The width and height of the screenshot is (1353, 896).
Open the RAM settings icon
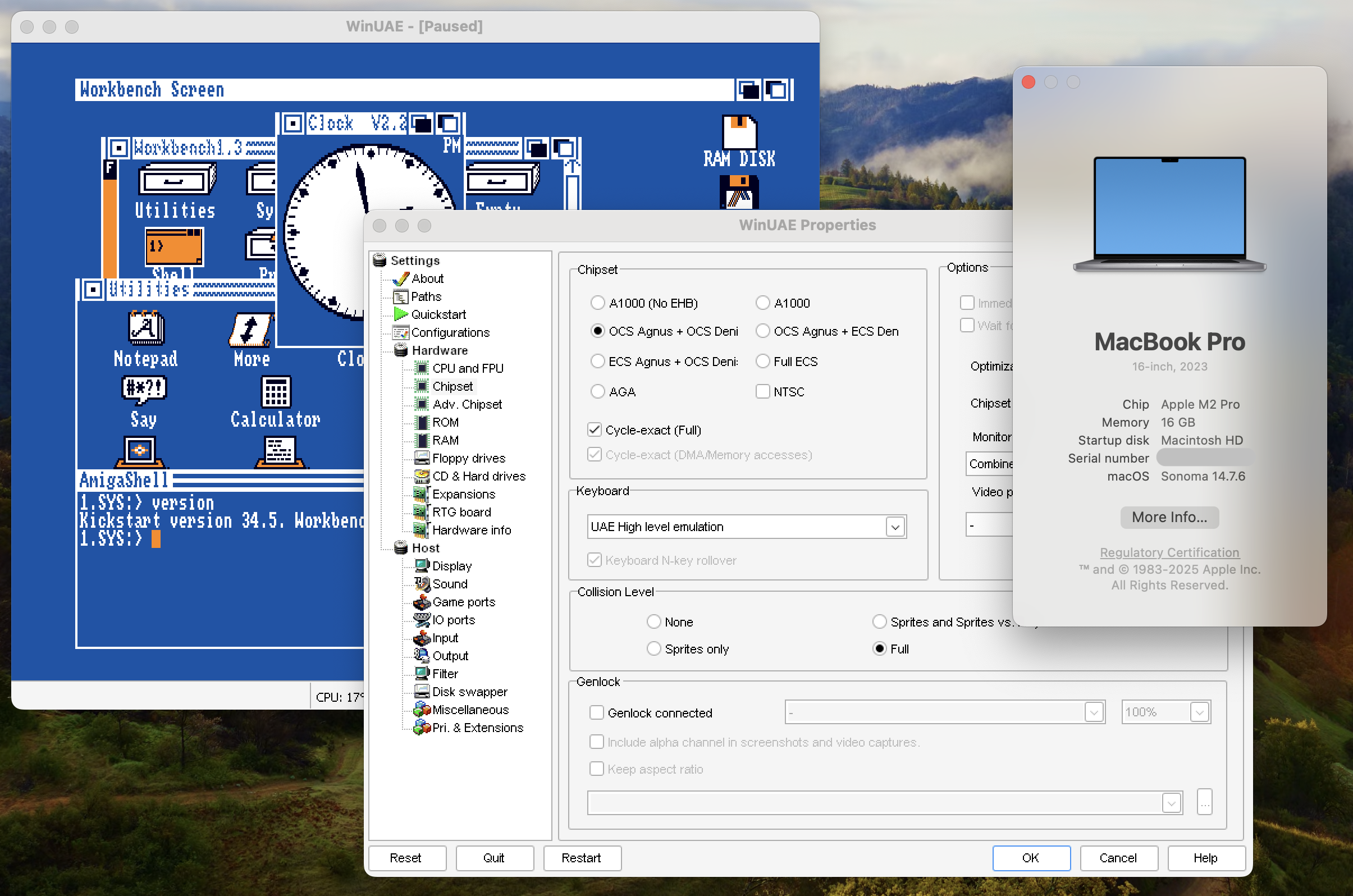[x=422, y=440]
